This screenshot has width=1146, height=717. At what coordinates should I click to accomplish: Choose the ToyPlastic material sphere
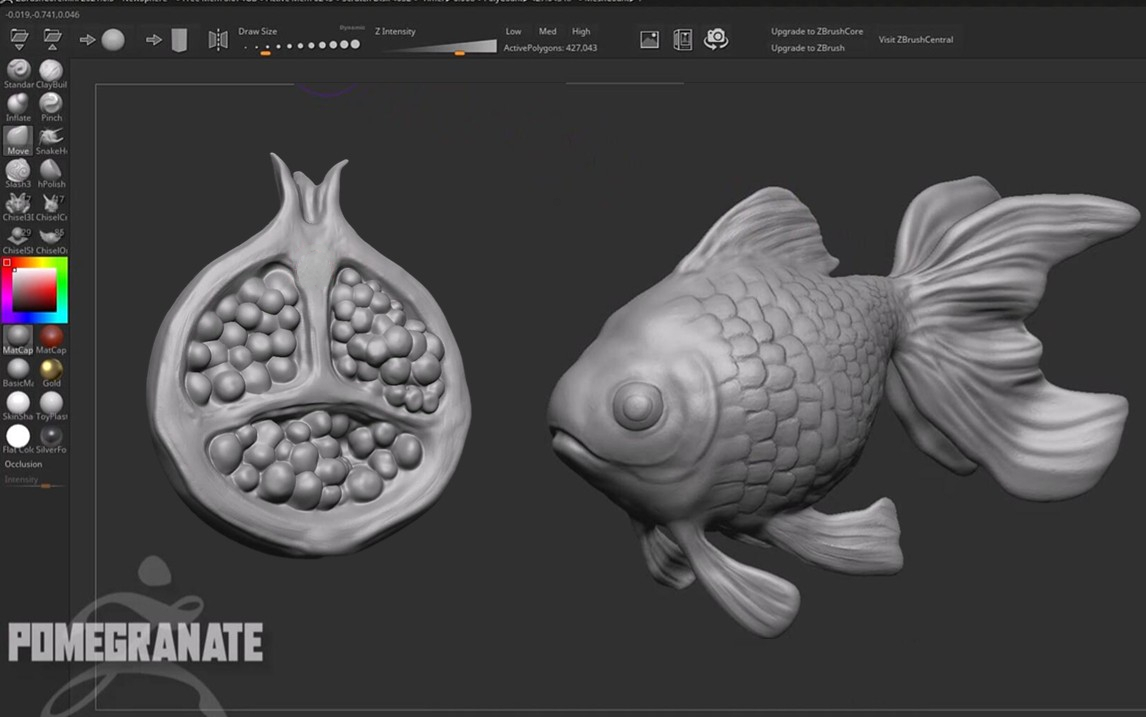coord(50,405)
